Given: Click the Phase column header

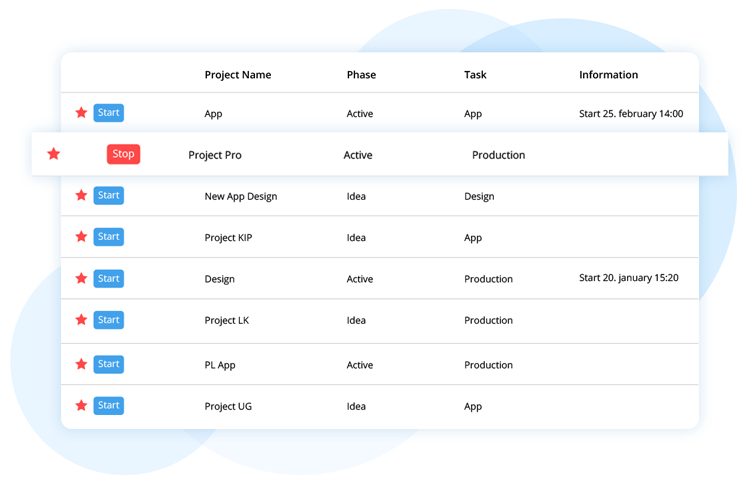Looking at the screenshot, I should pos(361,75).
